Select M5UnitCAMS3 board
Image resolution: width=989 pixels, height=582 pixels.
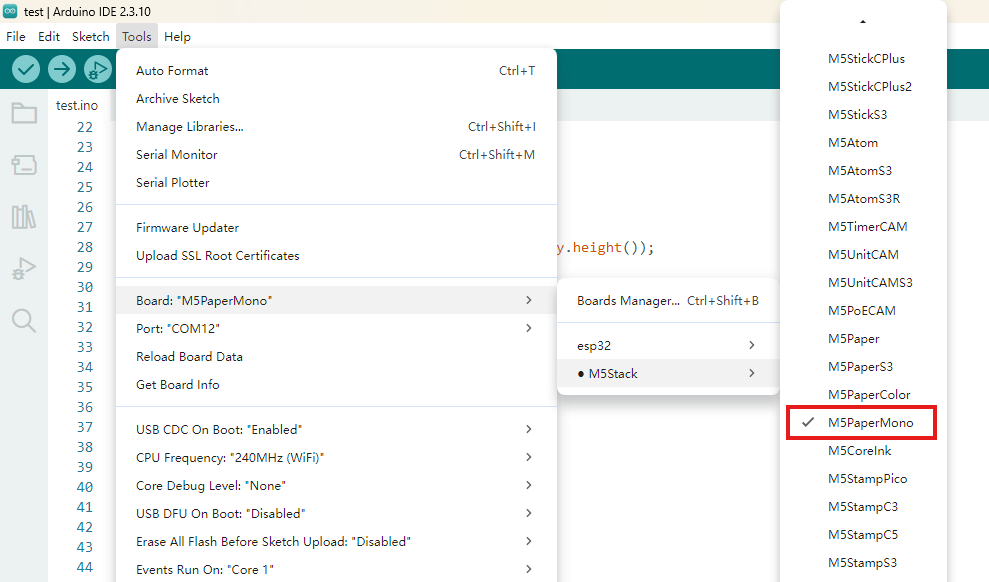(x=863, y=282)
